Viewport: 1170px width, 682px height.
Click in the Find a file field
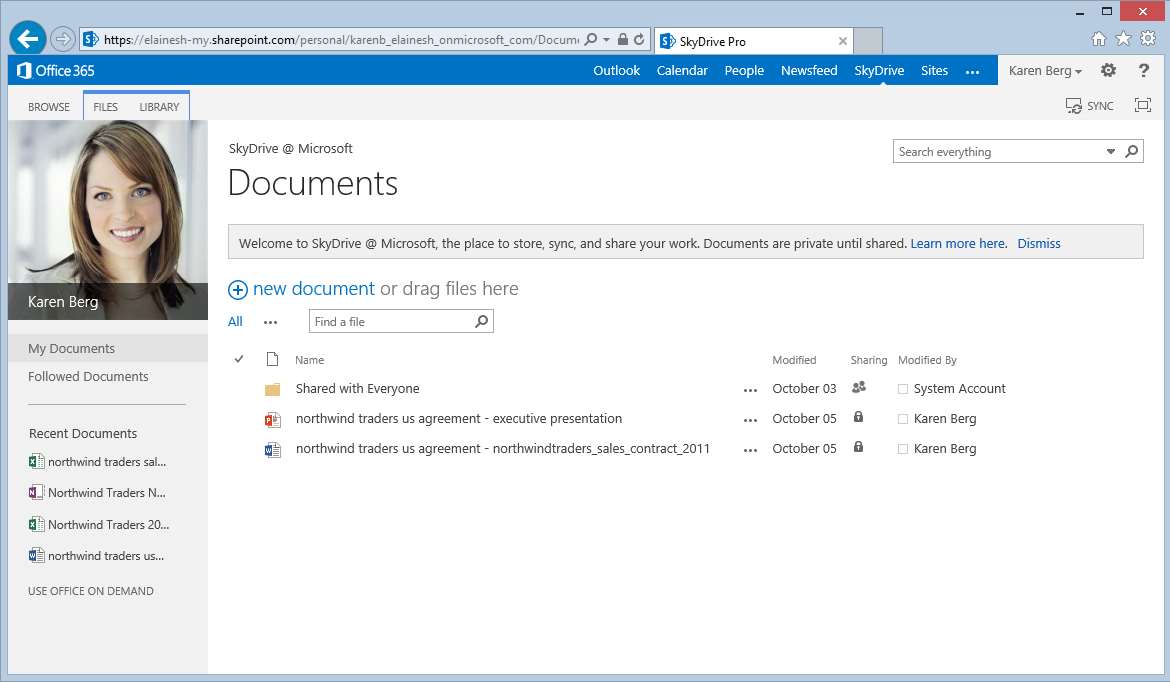coord(392,322)
